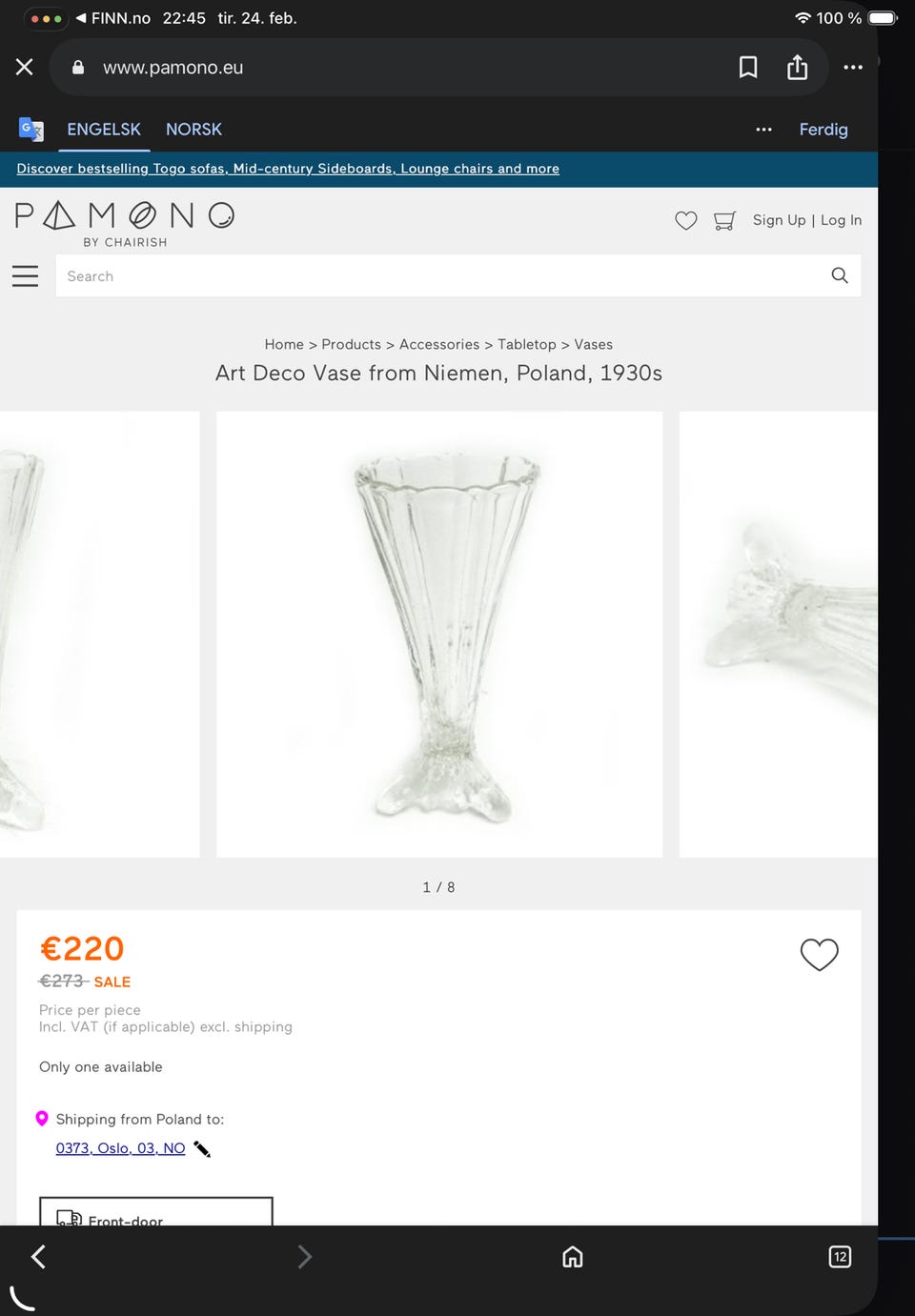Open the bestselling Togo sofas banner link

288,169
